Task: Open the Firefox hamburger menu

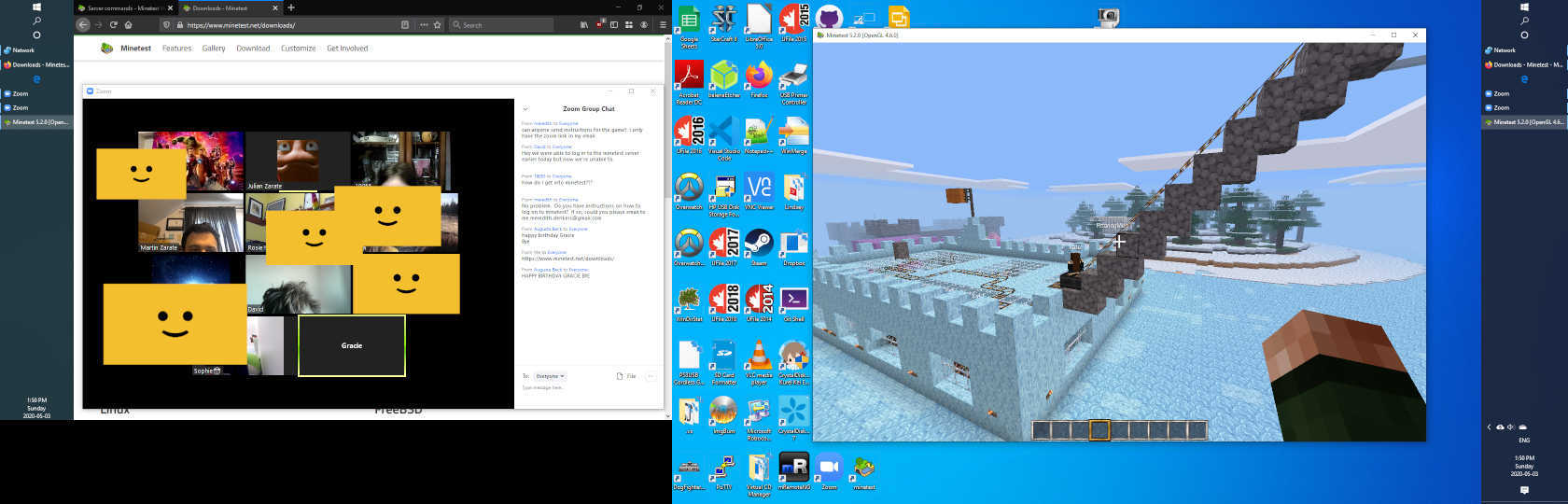Action: pyautogui.click(x=662, y=25)
